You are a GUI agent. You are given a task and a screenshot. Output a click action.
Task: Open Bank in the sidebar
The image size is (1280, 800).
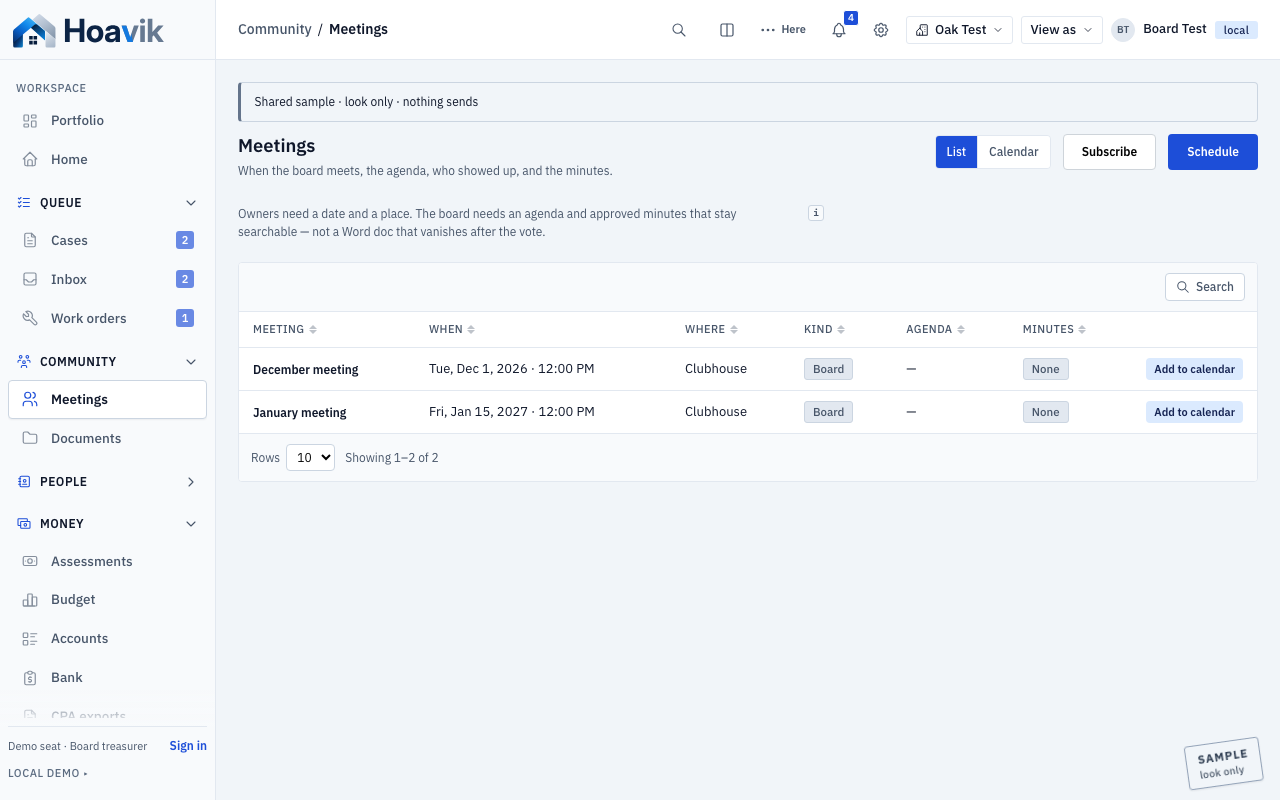[107, 678]
